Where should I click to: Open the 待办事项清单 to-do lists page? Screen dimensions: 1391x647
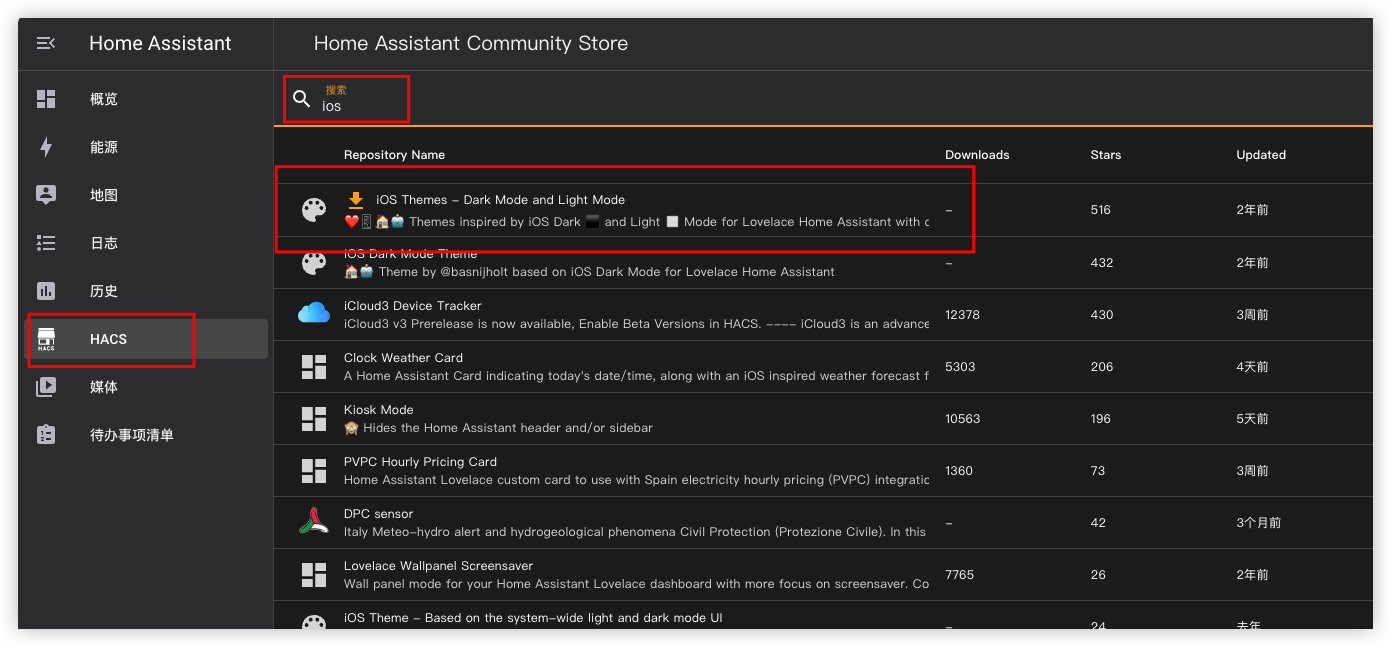pyautogui.click(x=131, y=435)
